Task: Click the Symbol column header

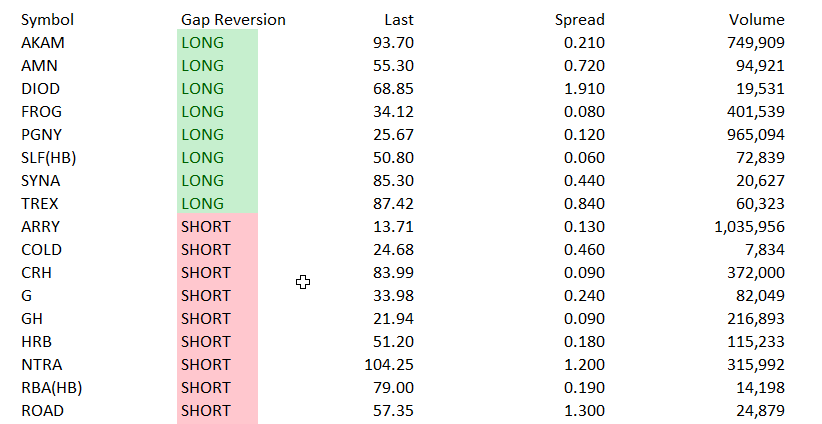Action: (x=47, y=20)
